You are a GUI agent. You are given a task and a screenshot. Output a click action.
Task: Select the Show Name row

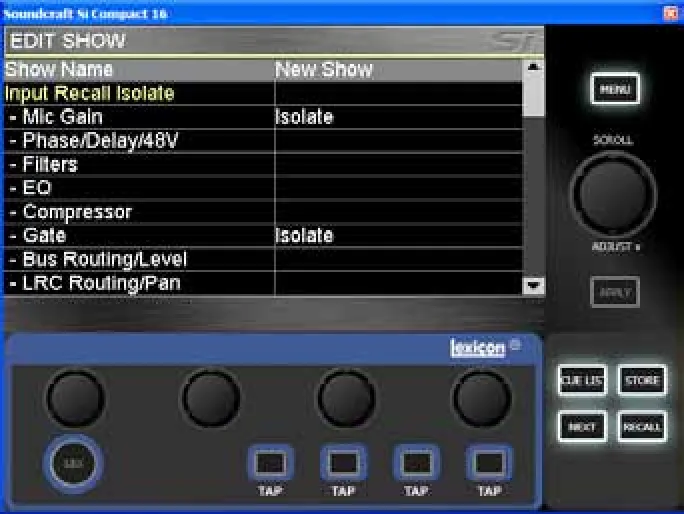pyautogui.click(x=263, y=70)
